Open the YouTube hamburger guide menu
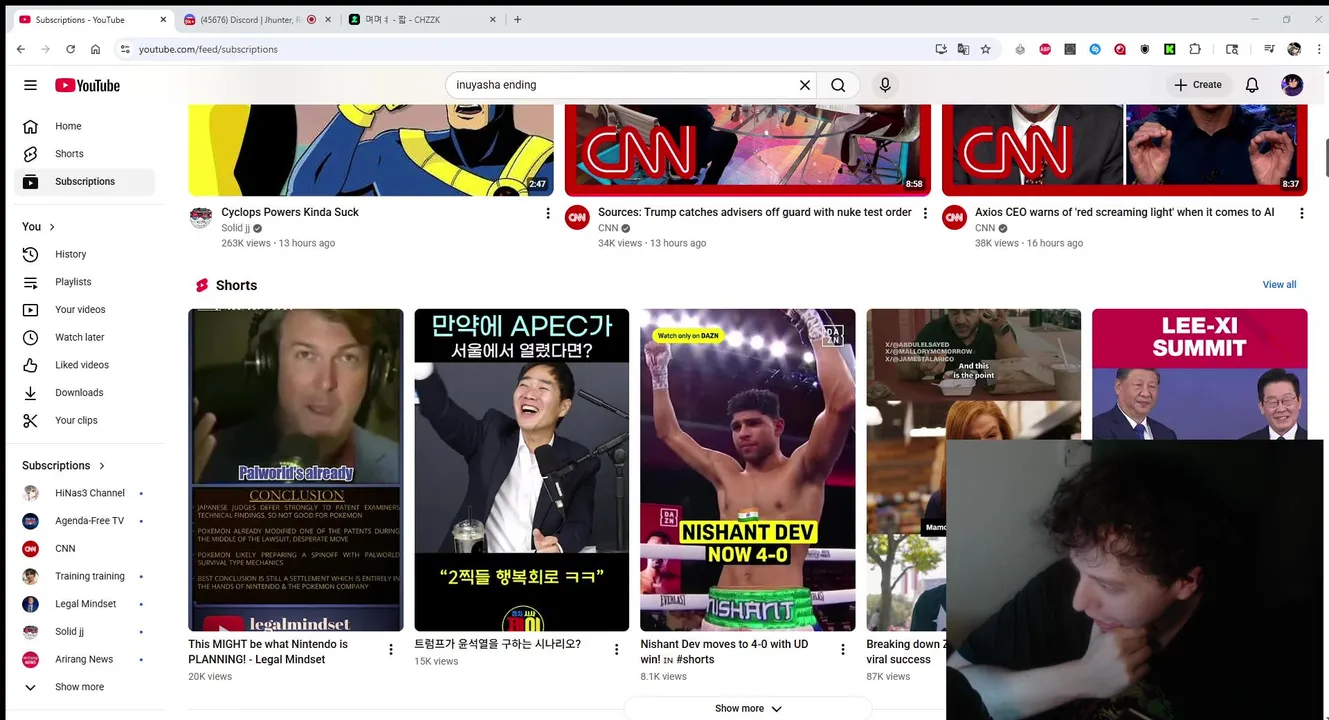 [x=30, y=85]
